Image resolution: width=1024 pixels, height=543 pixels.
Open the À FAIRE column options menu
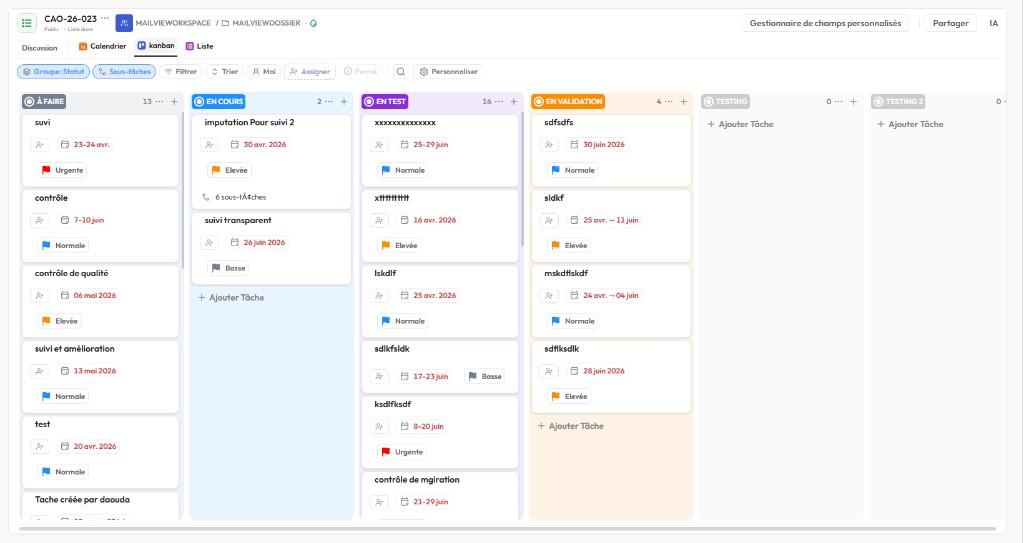(x=159, y=101)
